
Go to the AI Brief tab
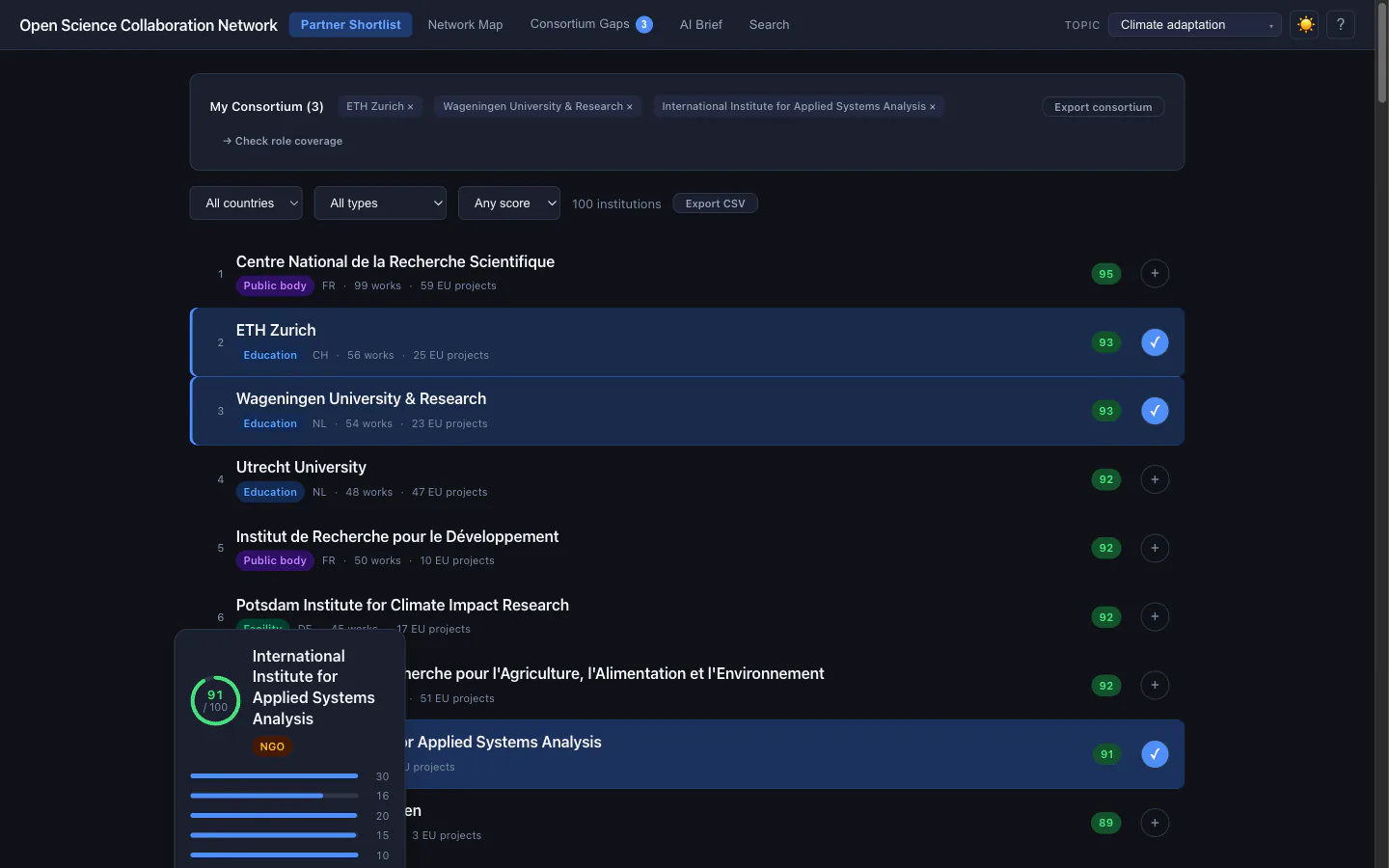pyautogui.click(x=700, y=25)
